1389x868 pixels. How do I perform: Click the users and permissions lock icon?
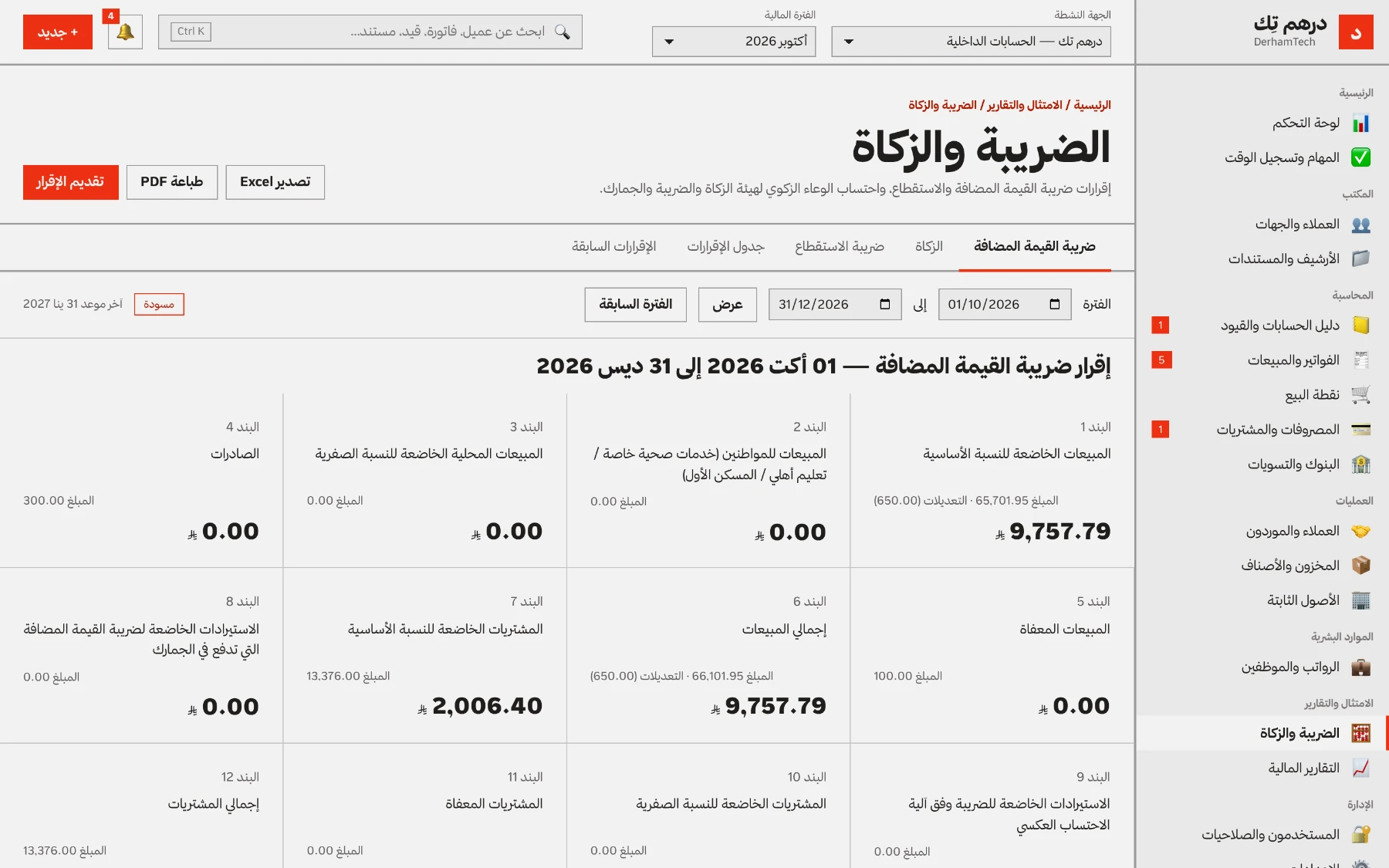(1360, 835)
